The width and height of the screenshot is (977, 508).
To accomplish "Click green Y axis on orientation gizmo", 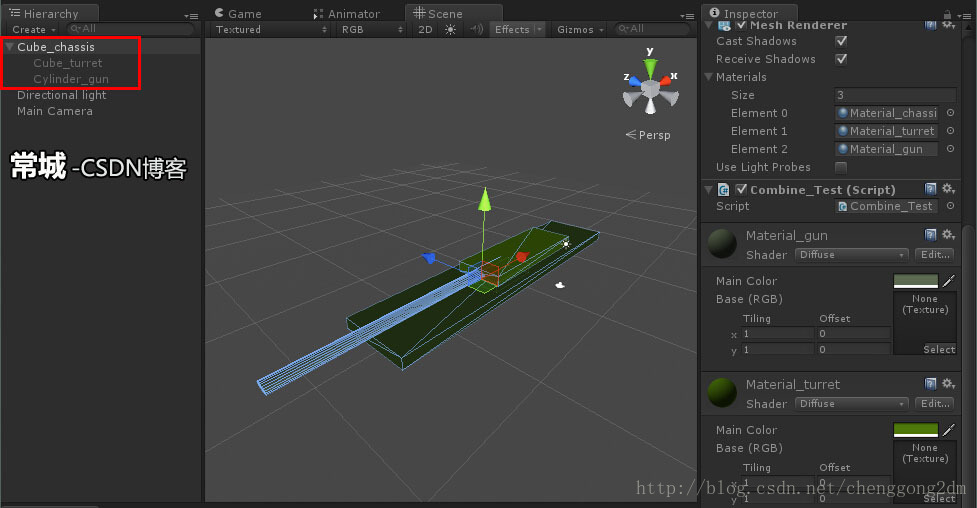I will [x=650, y=67].
